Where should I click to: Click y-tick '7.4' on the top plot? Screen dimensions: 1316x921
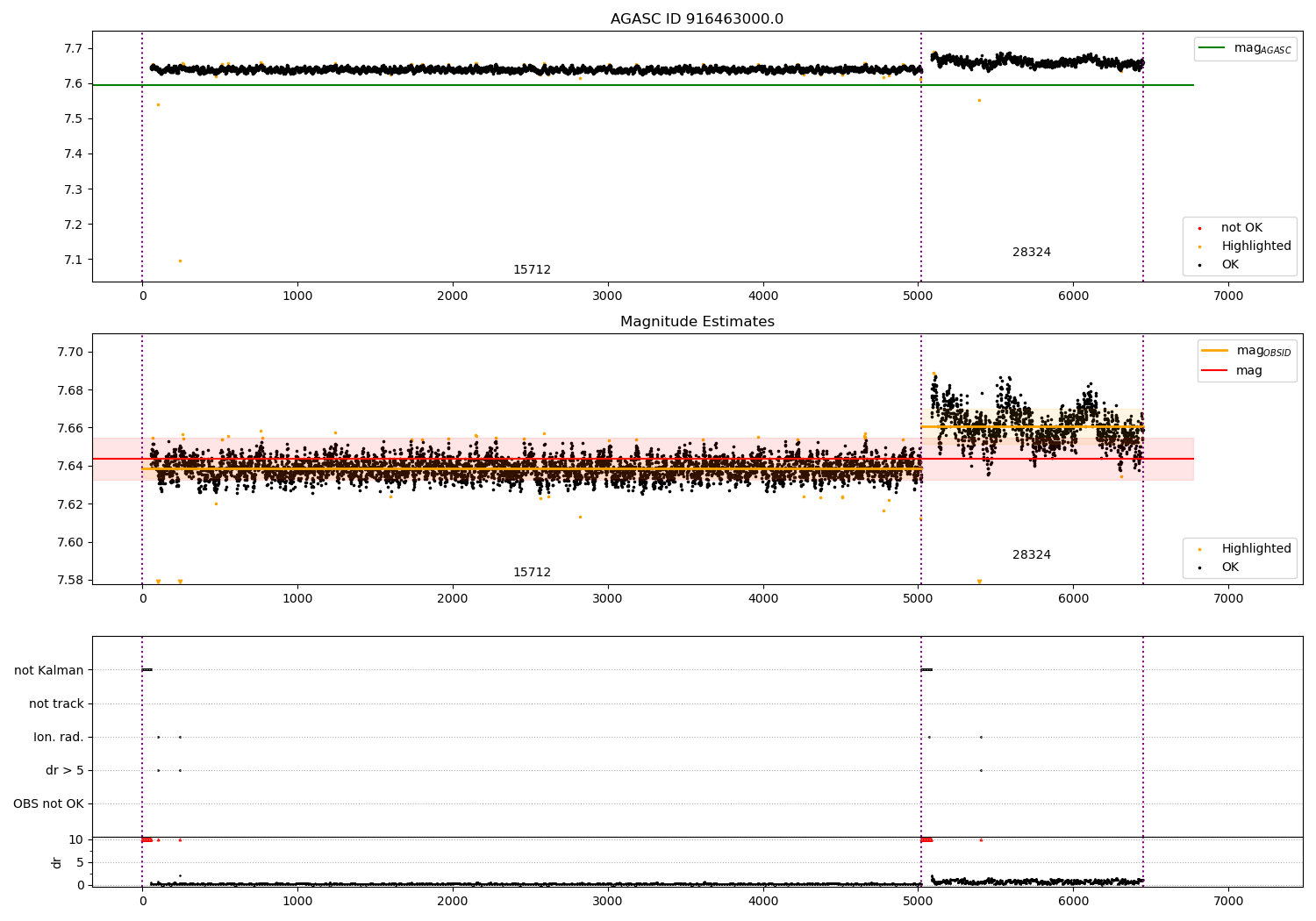tap(74, 154)
